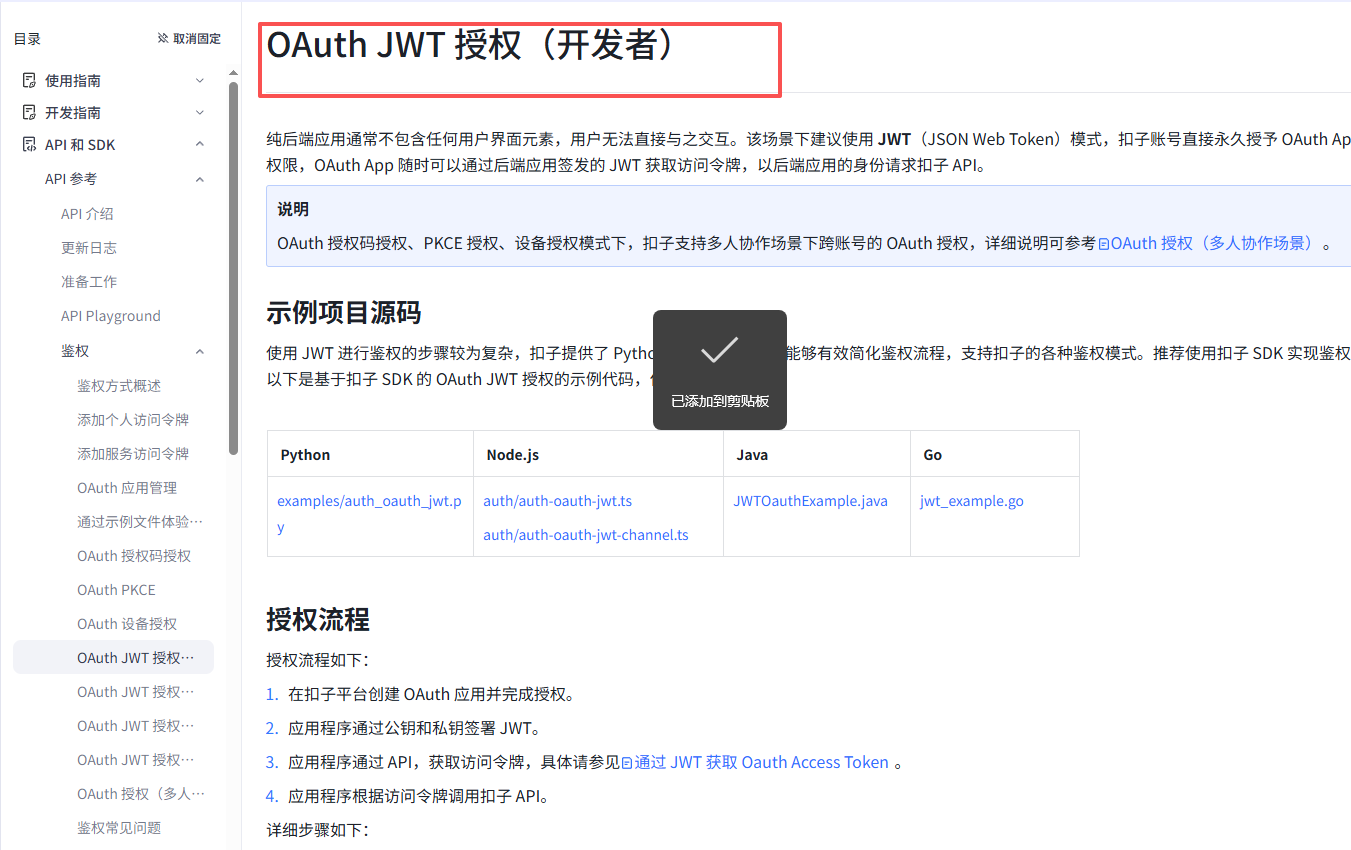The image size is (1351, 850).
Task: Open the jwt_example.go link
Action: click(x=971, y=501)
